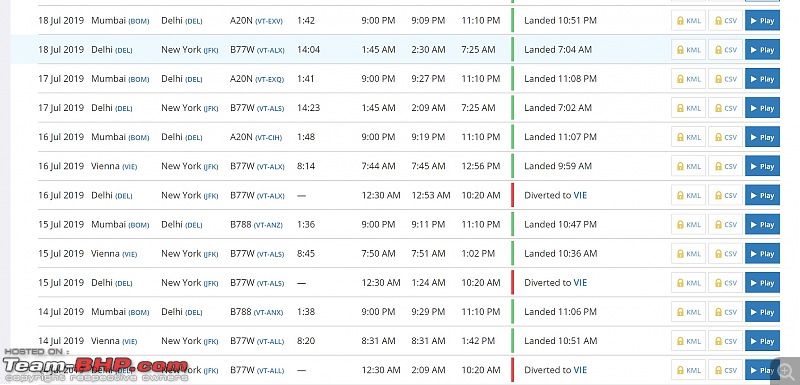This screenshot has width=800, height=385.
Task: Open the JFK airport link on 16 Jul Vienna row
Action: pyautogui.click(x=211, y=167)
